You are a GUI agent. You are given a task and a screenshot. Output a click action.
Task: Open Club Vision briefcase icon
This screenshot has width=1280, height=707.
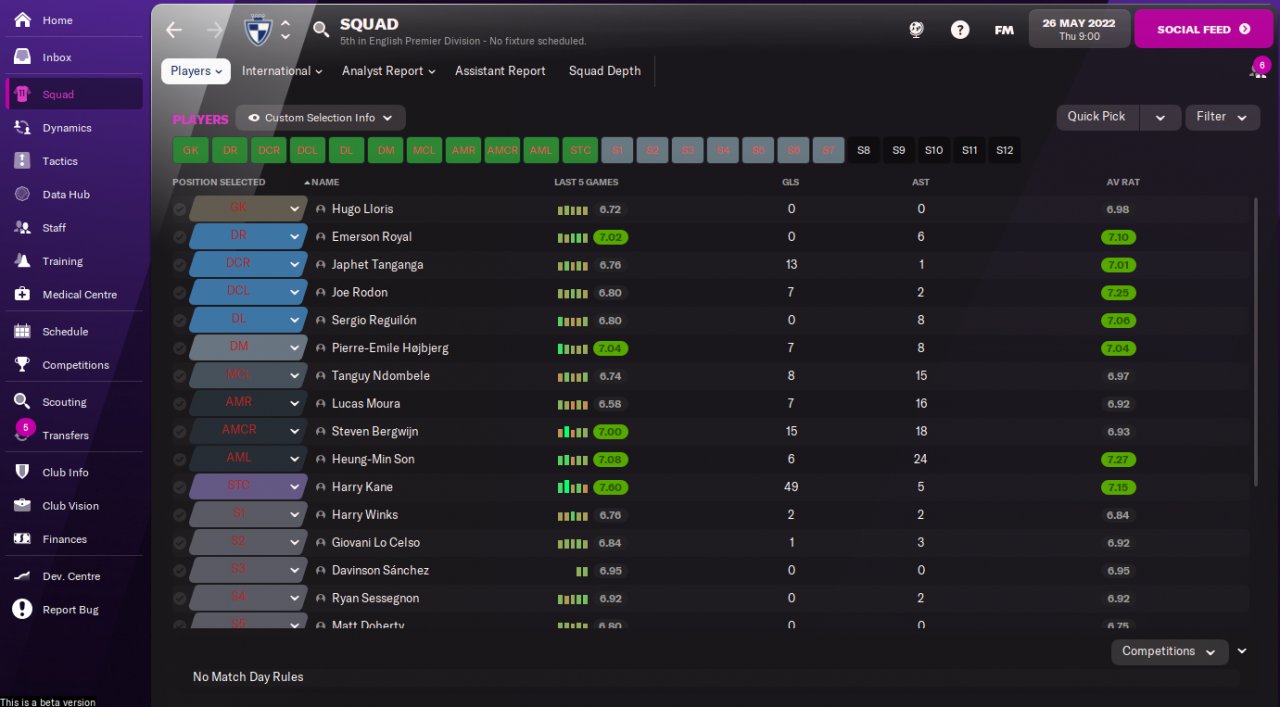(x=22, y=505)
